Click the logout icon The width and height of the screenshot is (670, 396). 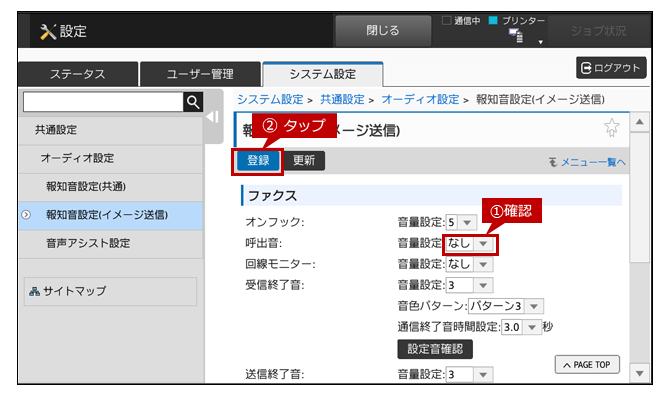(x=586, y=68)
